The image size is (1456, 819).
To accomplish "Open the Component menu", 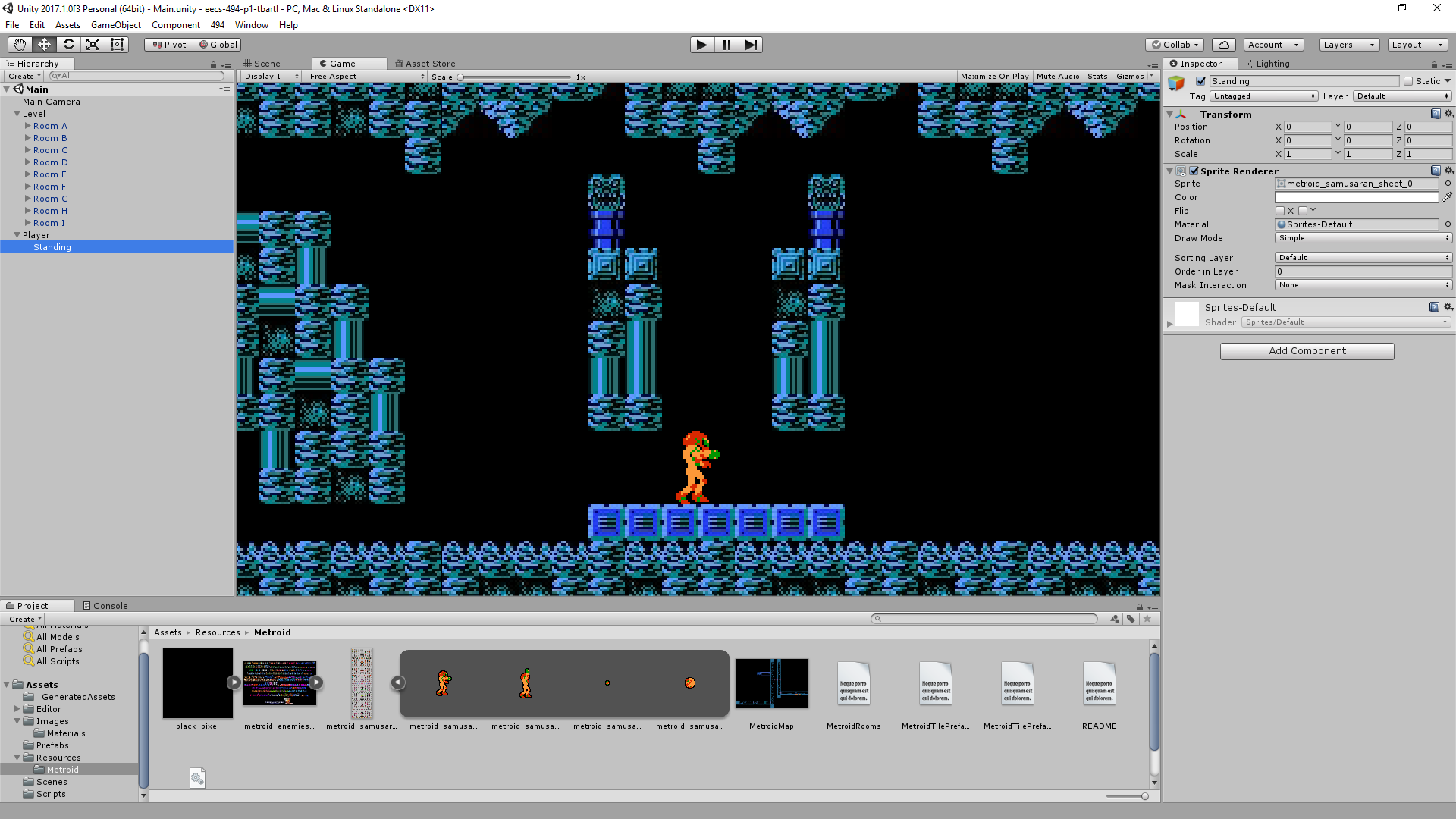I will pyautogui.click(x=175, y=25).
